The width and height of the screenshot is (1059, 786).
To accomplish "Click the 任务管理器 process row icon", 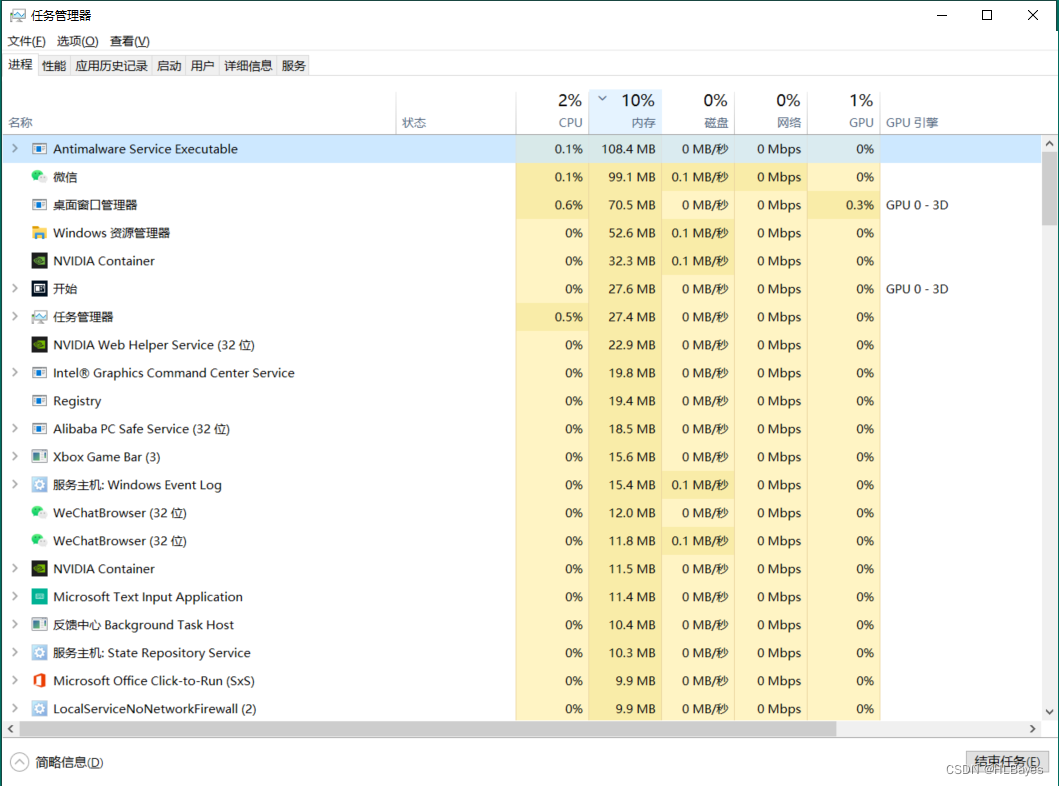I will coord(39,317).
